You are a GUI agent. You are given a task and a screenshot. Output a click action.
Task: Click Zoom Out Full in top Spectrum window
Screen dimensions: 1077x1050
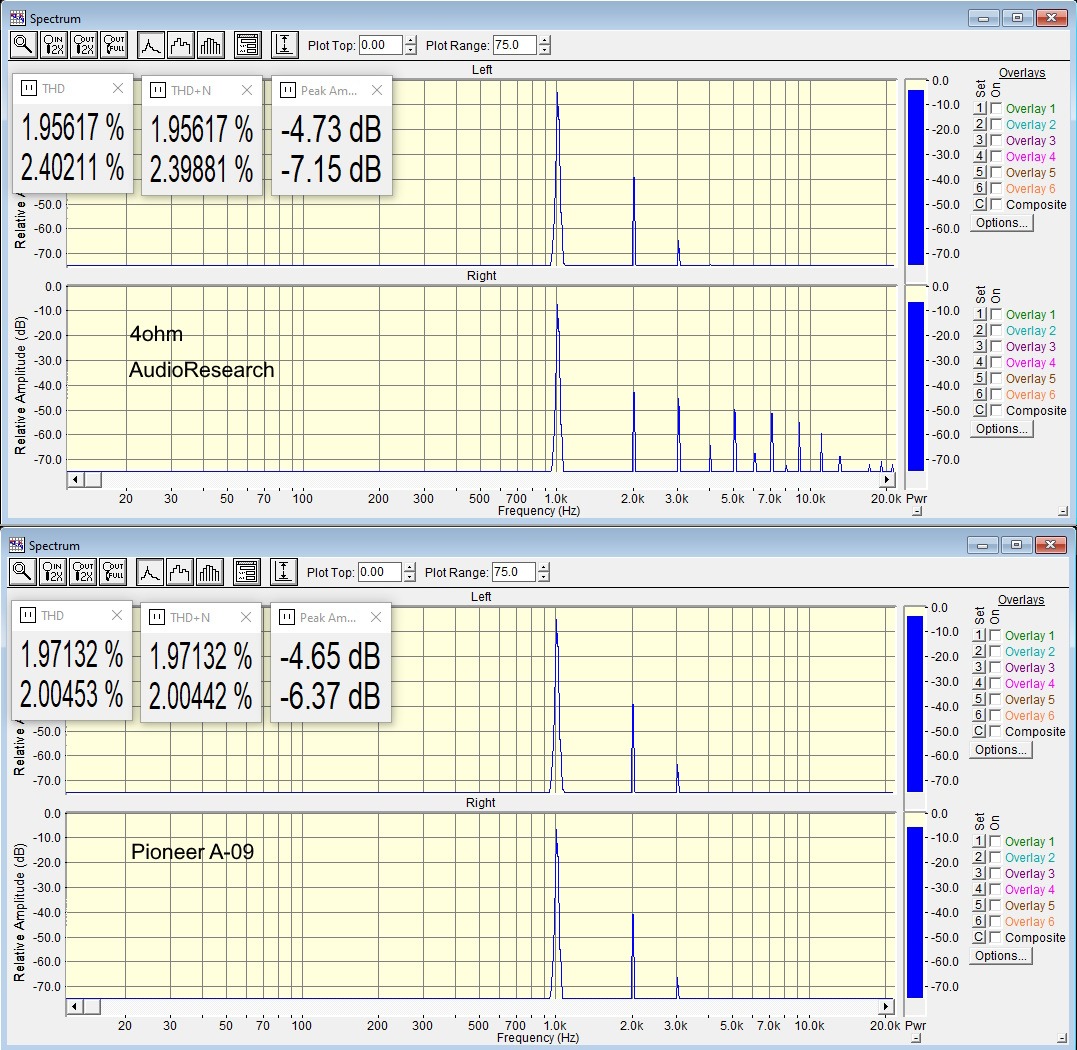click(114, 45)
